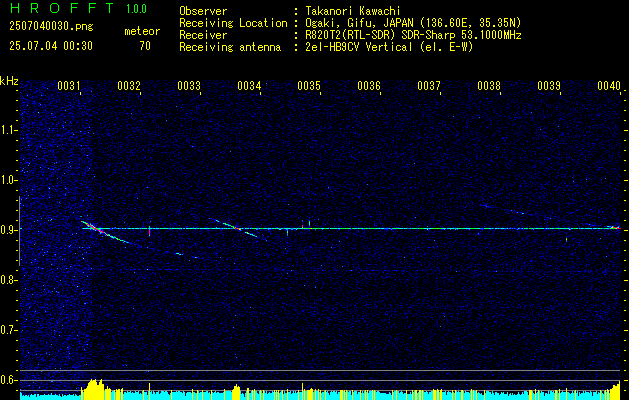This screenshot has height=400, width=629.
Task: Click time marker 0035
Action: click(x=309, y=86)
